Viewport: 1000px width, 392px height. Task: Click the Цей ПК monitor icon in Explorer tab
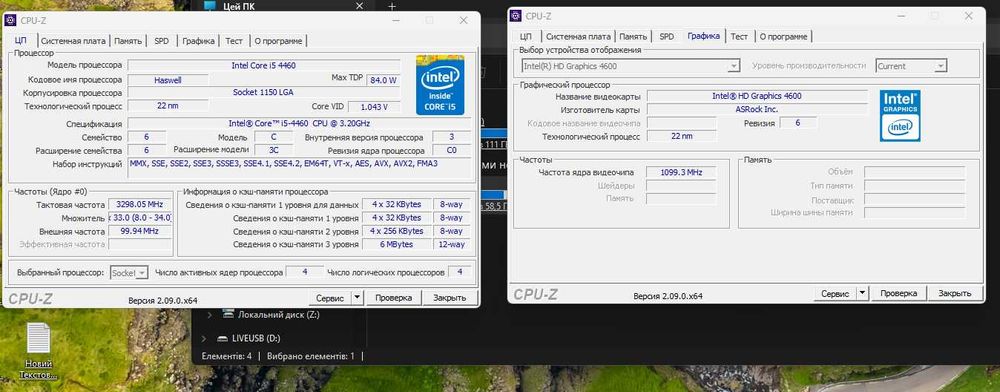[x=209, y=6]
